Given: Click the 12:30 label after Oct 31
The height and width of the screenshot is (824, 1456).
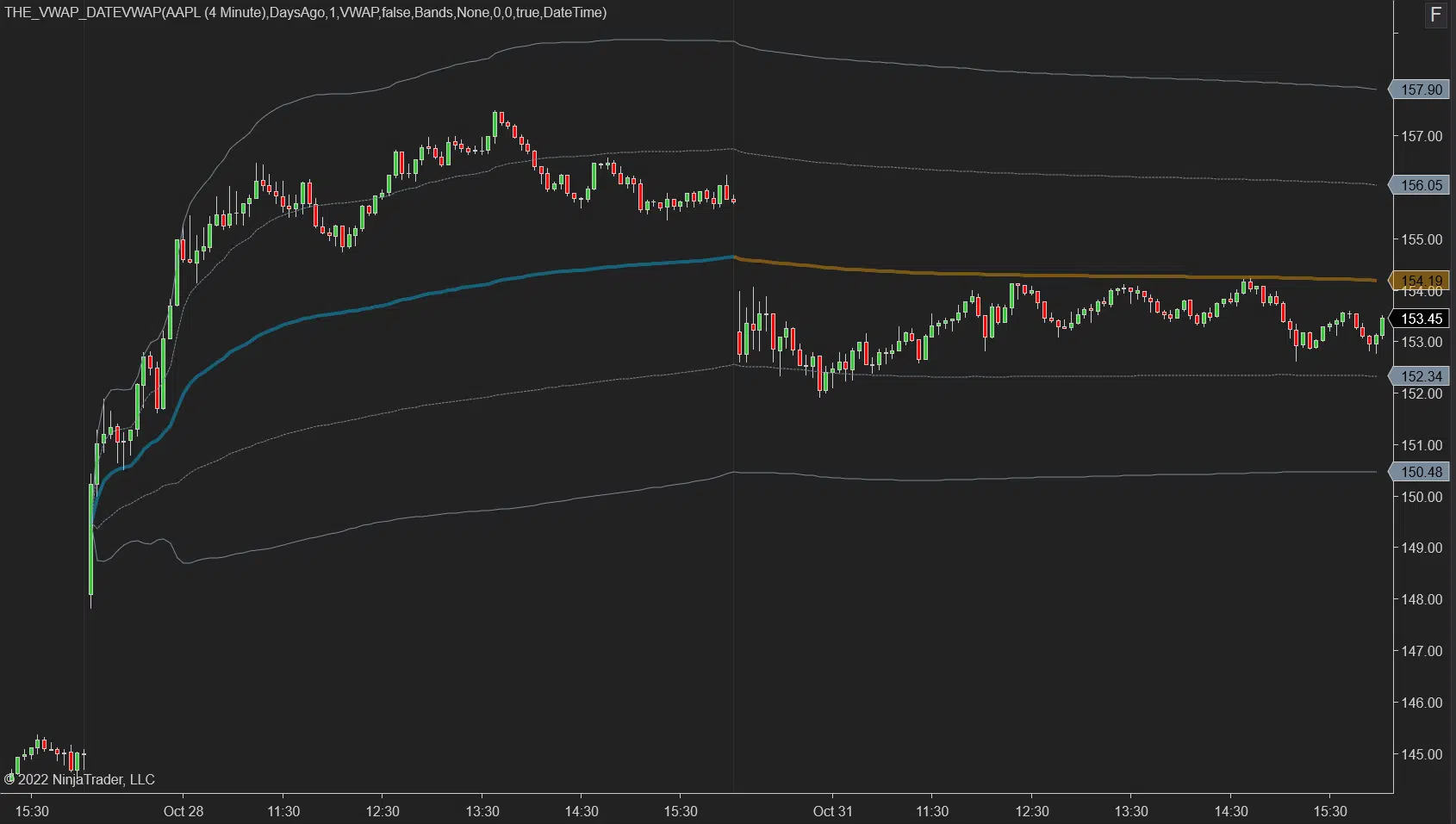Looking at the screenshot, I should (x=1032, y=811).
